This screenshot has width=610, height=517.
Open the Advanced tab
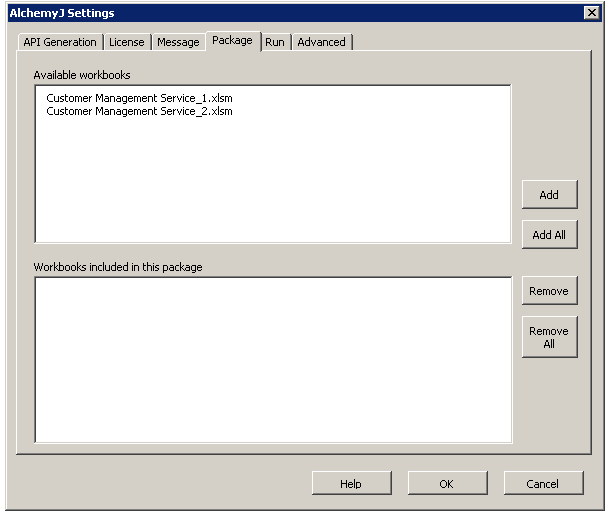coord(321,42)
